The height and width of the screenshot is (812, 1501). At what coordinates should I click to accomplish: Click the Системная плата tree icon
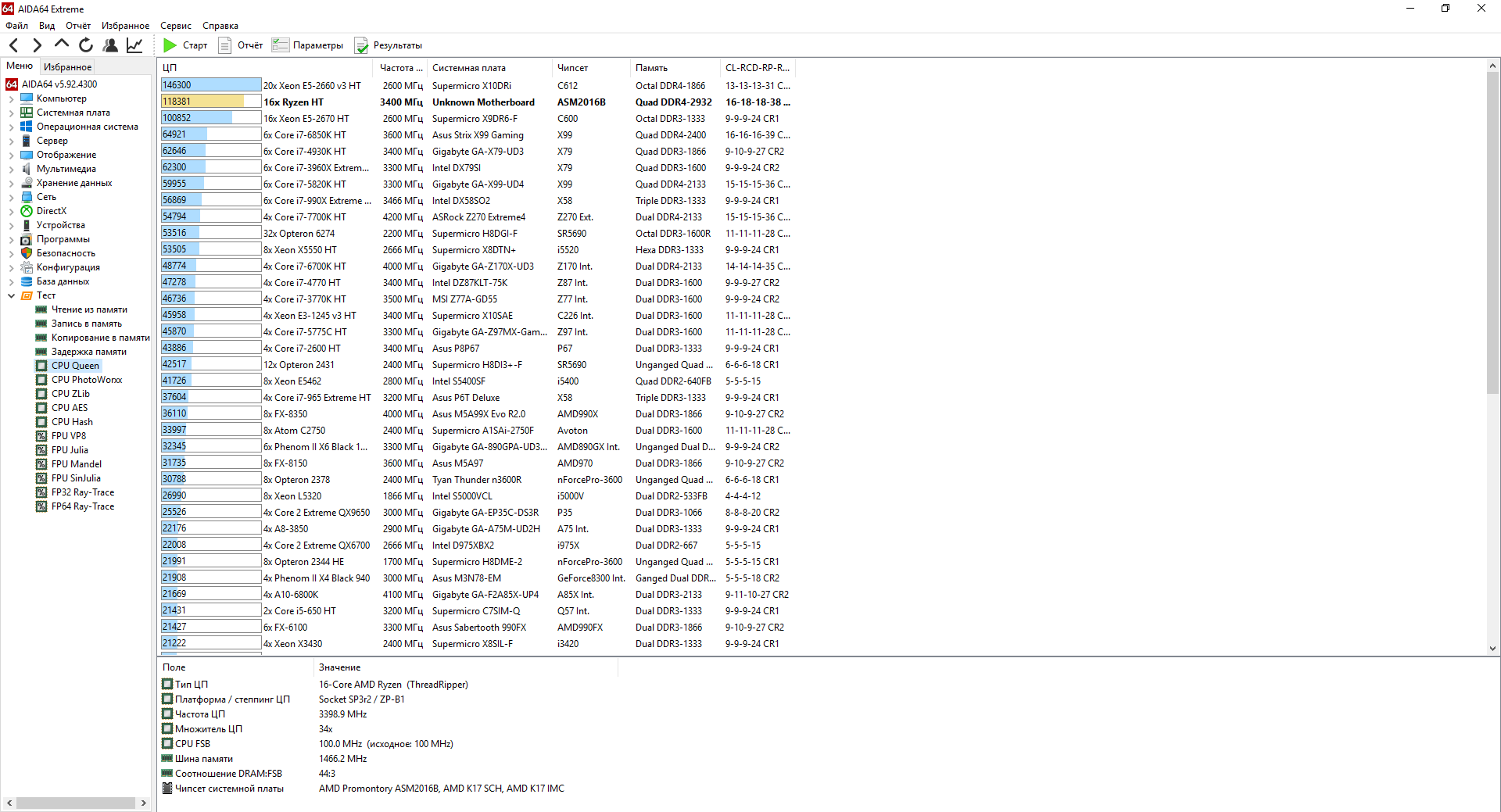(27, 113)
